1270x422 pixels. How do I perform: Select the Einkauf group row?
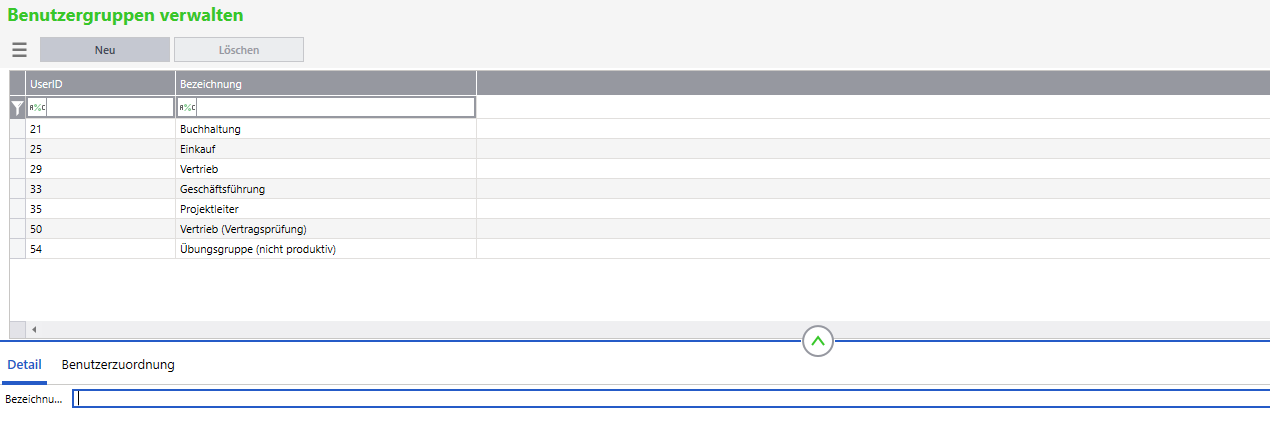[198, 149]
